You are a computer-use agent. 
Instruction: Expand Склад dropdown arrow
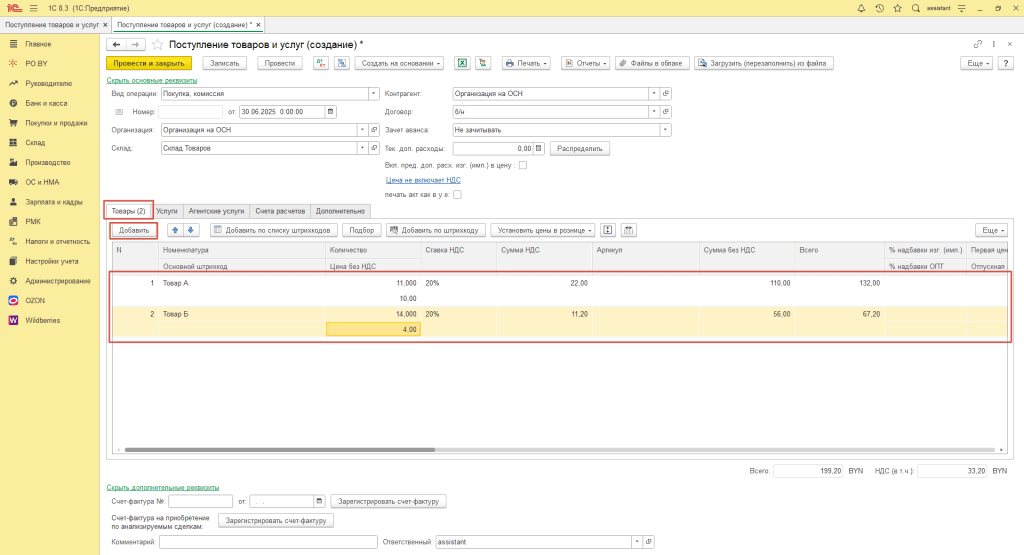[x=362, y=148]
